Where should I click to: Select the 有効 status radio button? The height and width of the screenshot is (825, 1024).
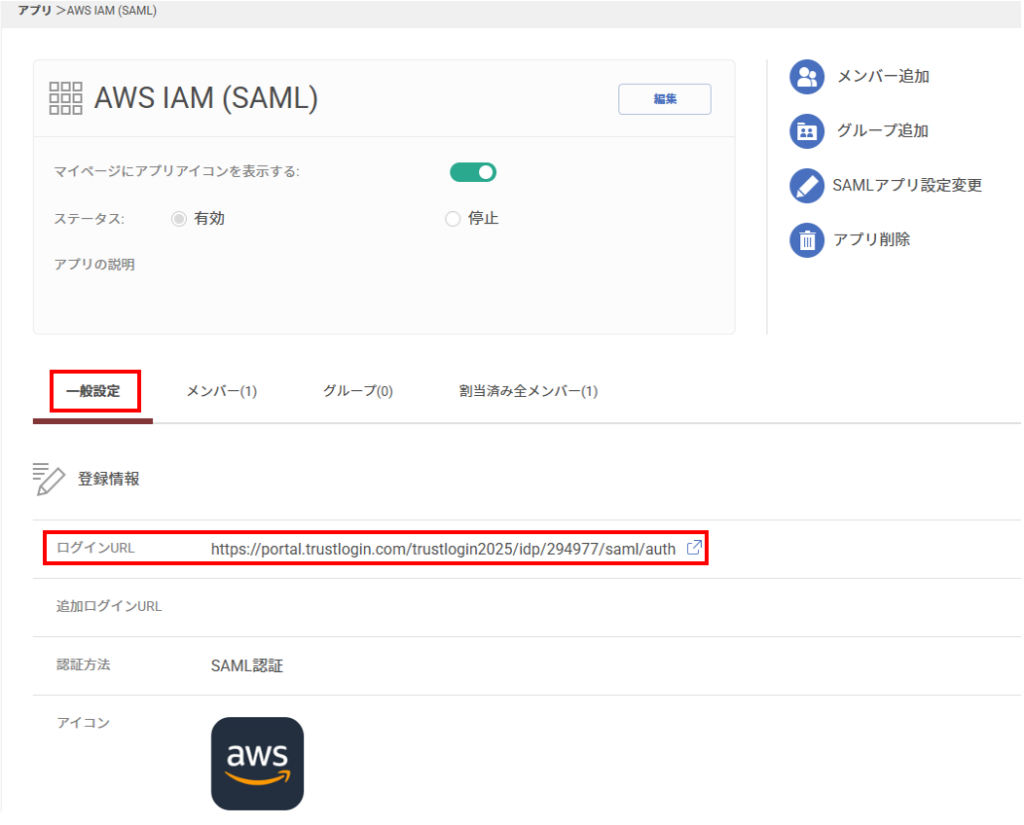(x=179, y=219)
